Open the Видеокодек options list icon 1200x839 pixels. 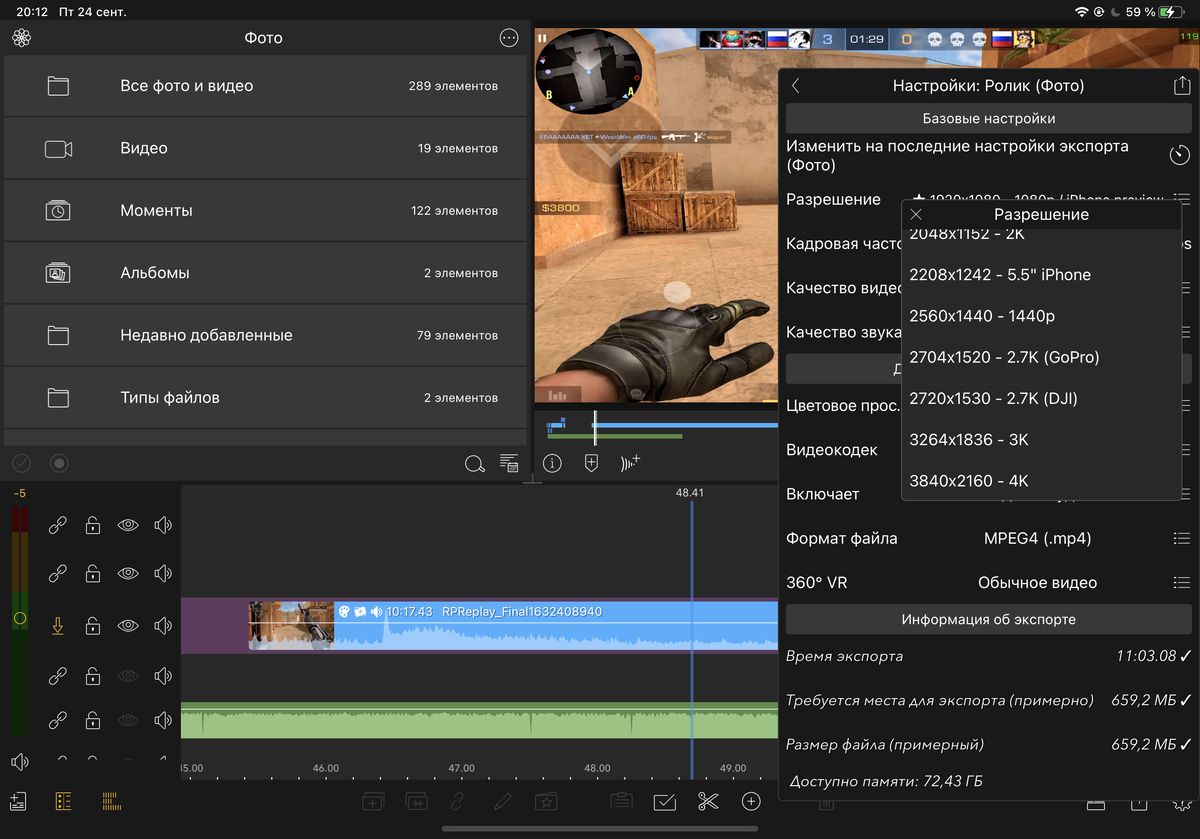[1187, 450]
